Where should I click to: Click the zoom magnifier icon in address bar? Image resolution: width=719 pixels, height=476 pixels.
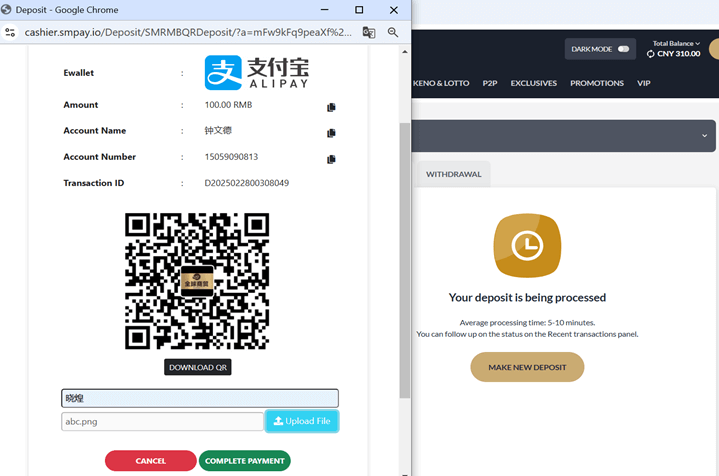tap(393, 32)
